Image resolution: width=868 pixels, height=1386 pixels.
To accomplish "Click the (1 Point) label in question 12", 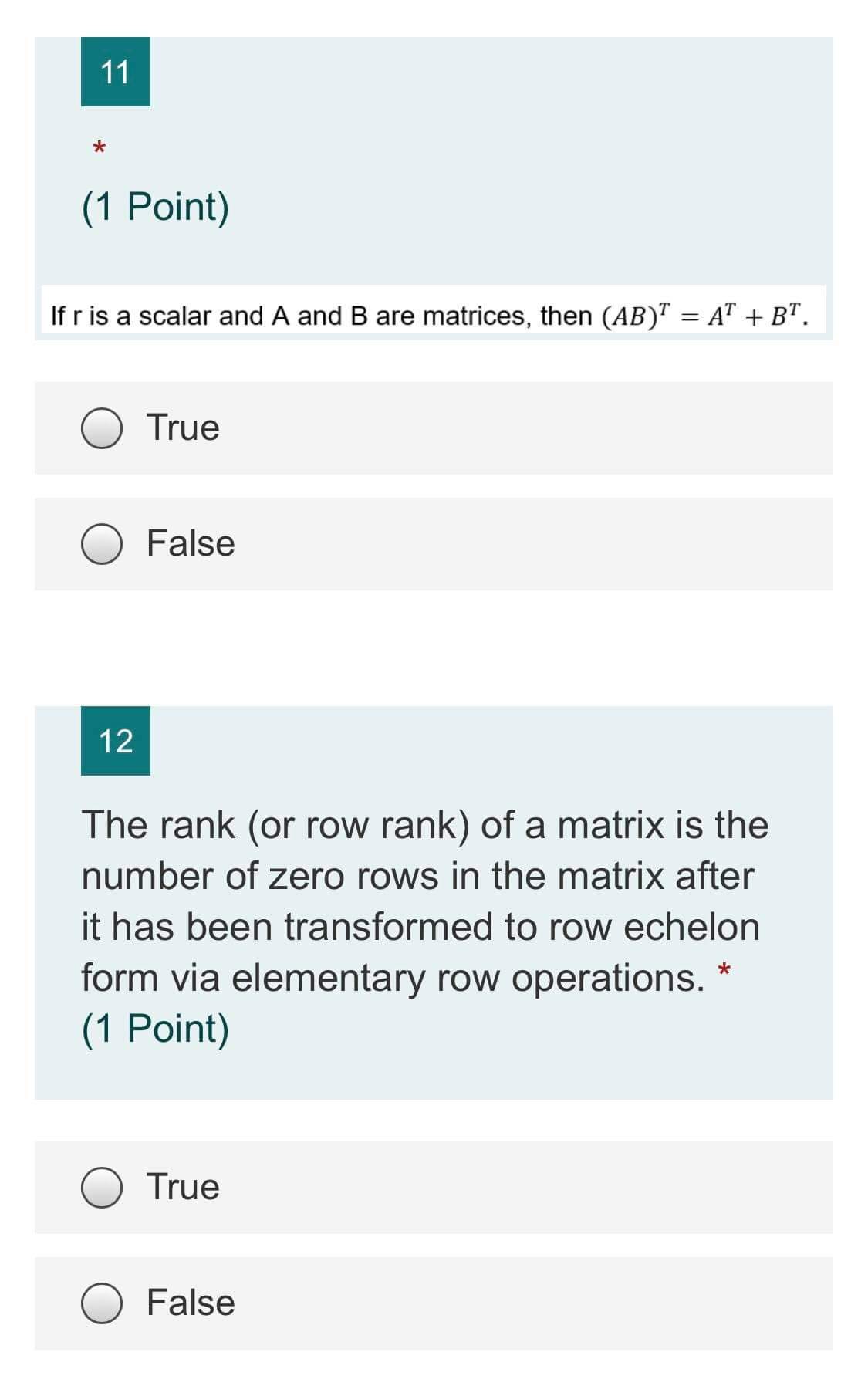I will point(154,1026).
